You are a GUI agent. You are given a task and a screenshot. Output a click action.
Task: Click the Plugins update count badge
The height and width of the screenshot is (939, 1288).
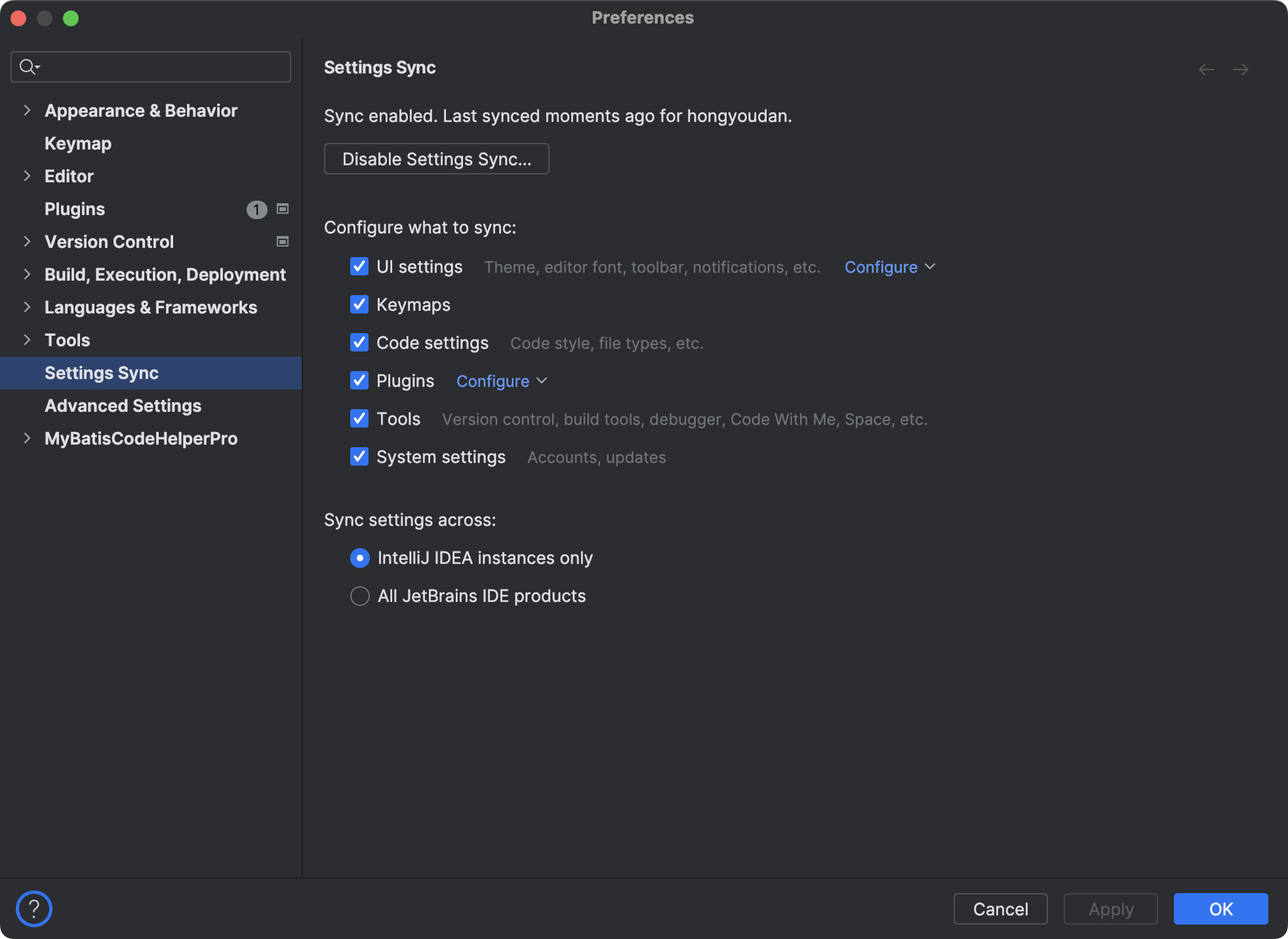pyautogui.click(x=256, y=209)
